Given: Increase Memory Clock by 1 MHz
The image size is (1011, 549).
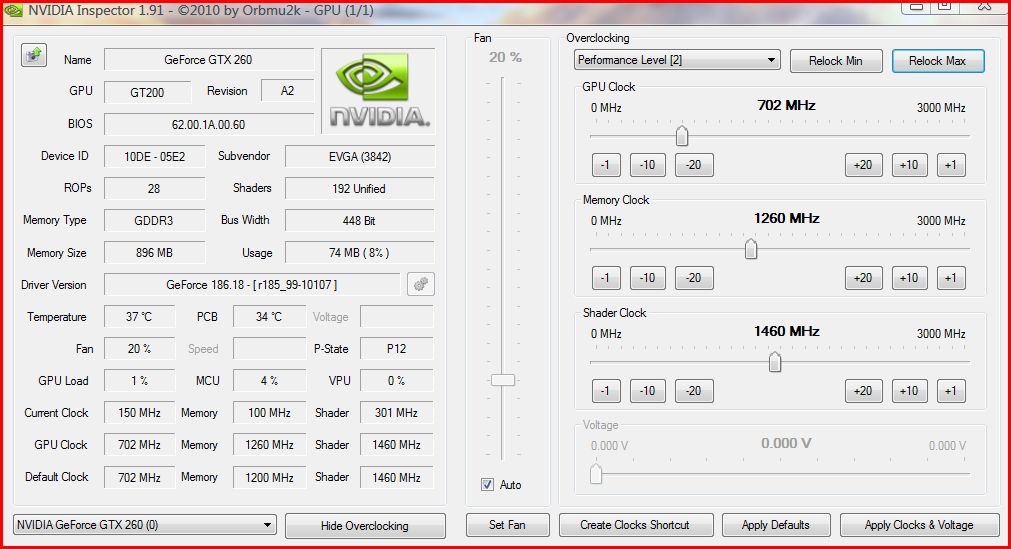Looking at the screenshot, I should click(951, 278).
